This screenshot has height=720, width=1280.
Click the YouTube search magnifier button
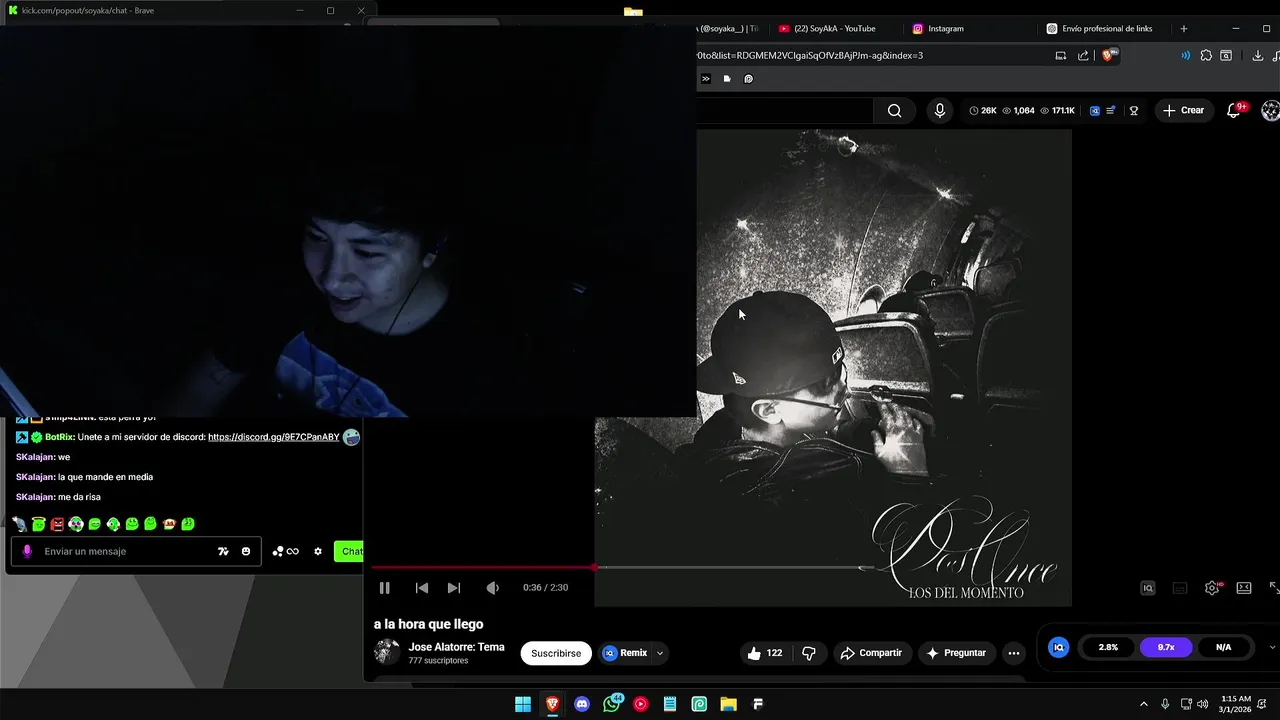[895, 111]
